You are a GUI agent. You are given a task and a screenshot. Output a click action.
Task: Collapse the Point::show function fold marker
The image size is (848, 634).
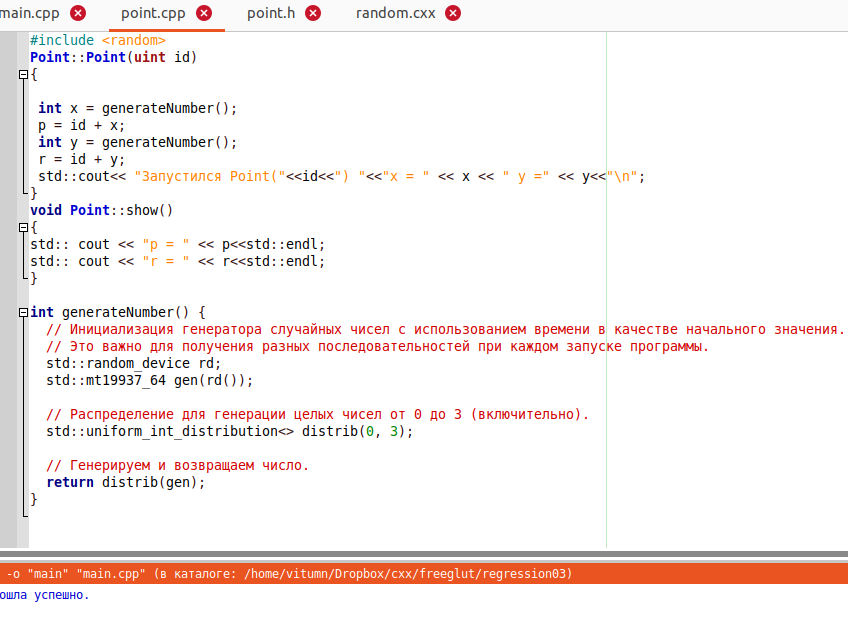(x=23, y=228)
